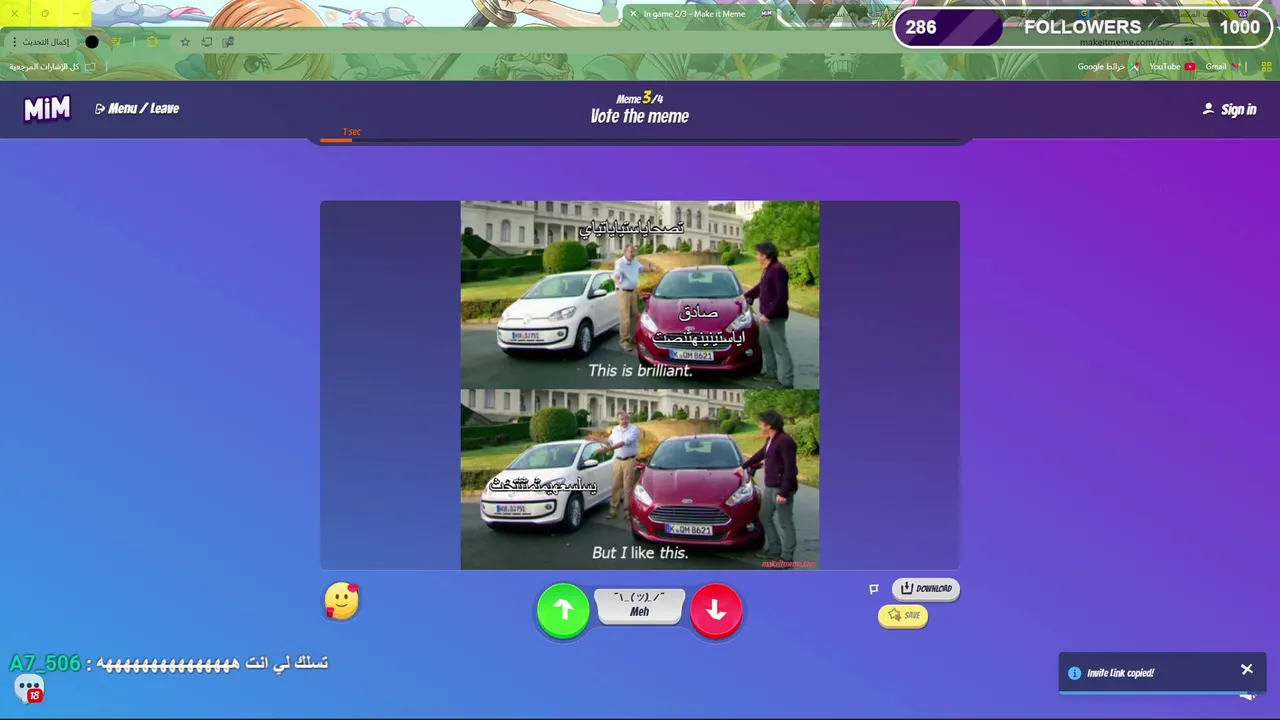The height and width of the screenshot is (720, 1280).
Task: Report the meme with the flag icon
Action: 873,589
